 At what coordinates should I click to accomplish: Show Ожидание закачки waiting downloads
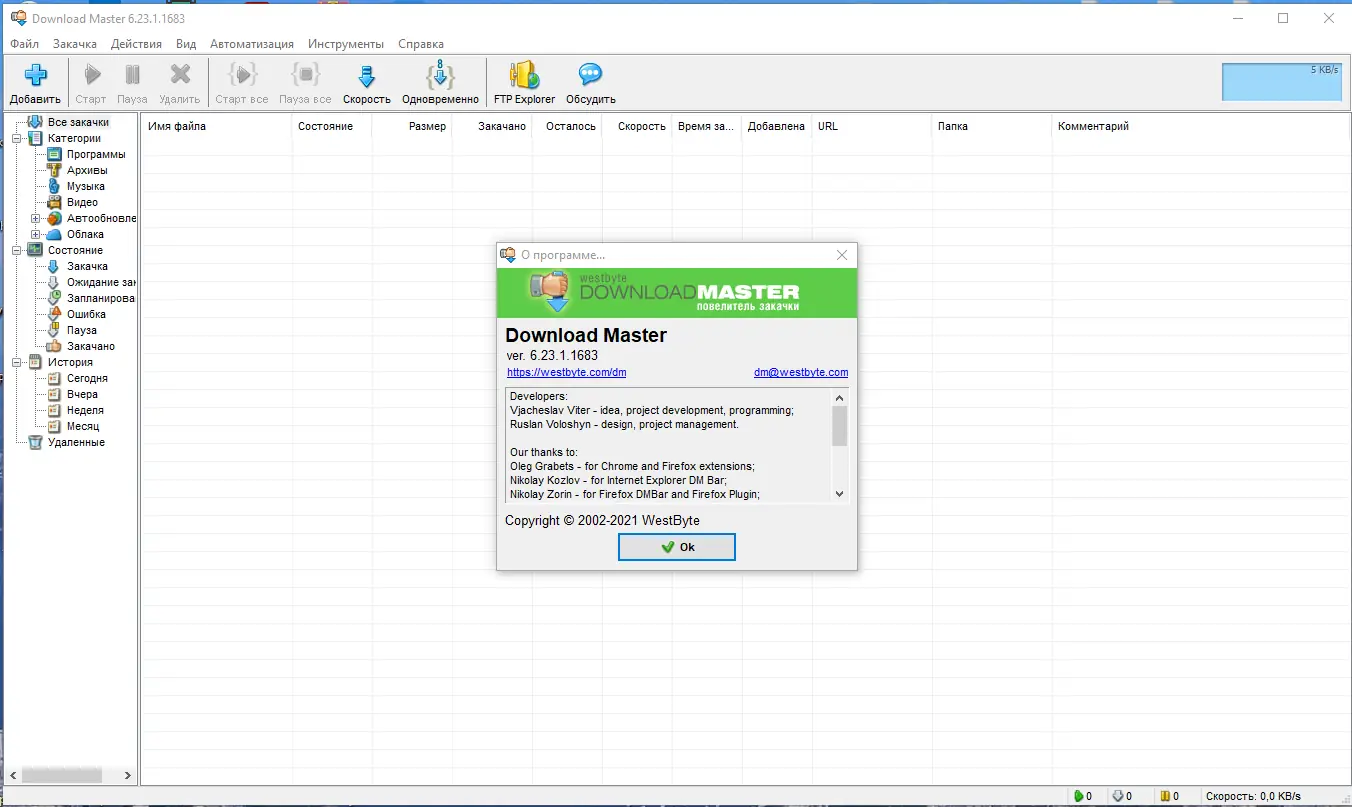pos(101,282)
